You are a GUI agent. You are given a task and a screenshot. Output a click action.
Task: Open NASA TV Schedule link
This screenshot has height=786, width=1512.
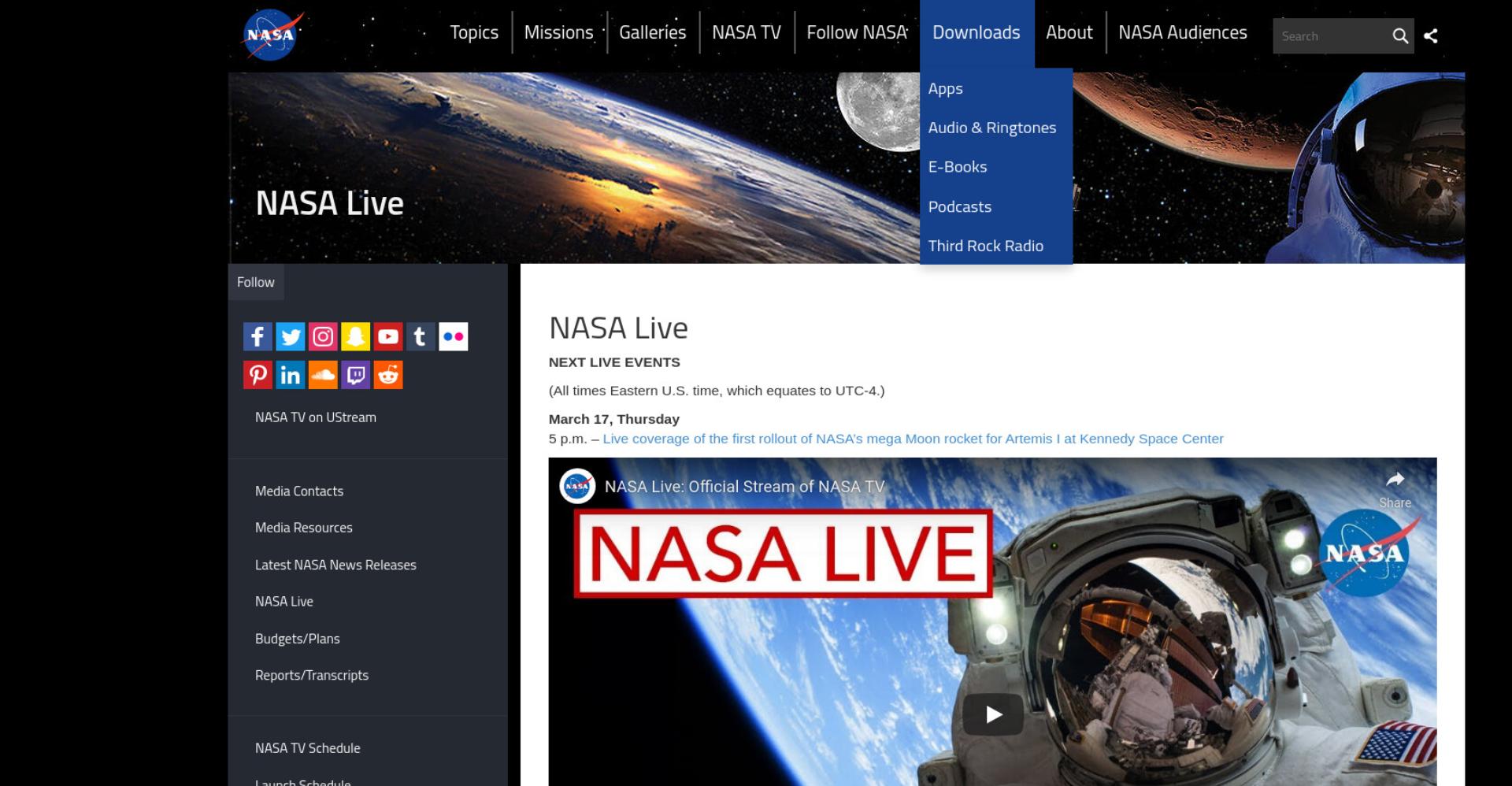[x=308, y=748]
